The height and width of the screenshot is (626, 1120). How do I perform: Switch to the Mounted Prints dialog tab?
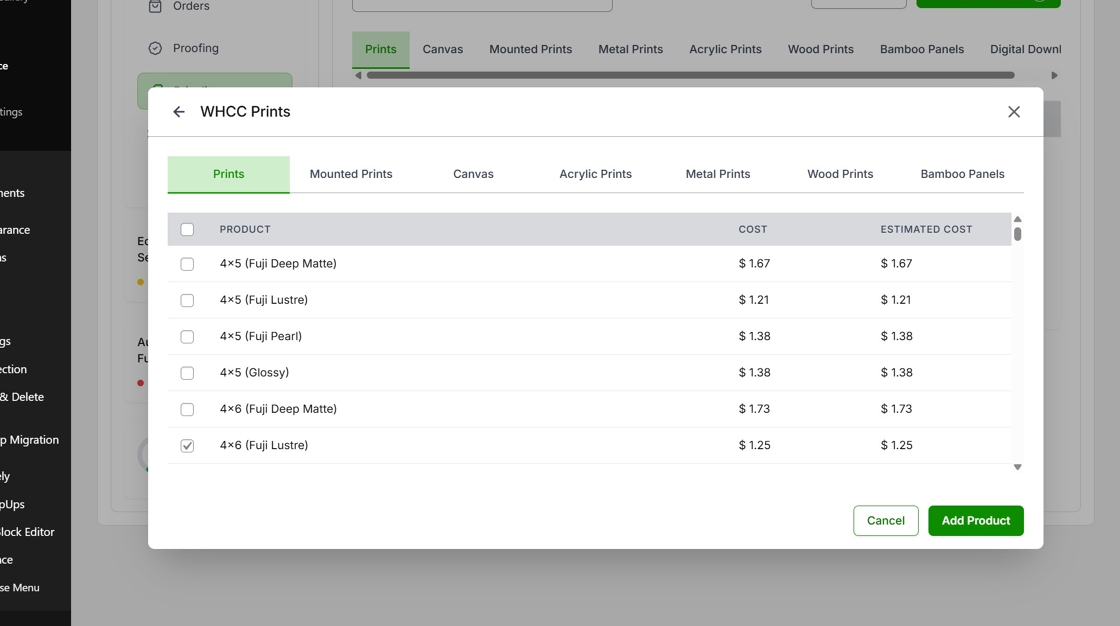pyautogui.click(x=351, y=174)
